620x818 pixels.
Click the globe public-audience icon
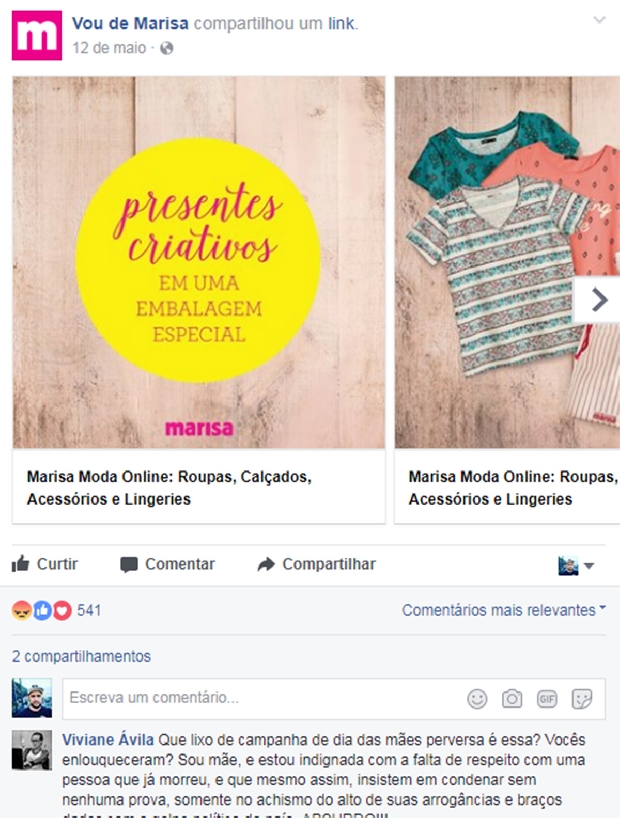coord(167,49)
